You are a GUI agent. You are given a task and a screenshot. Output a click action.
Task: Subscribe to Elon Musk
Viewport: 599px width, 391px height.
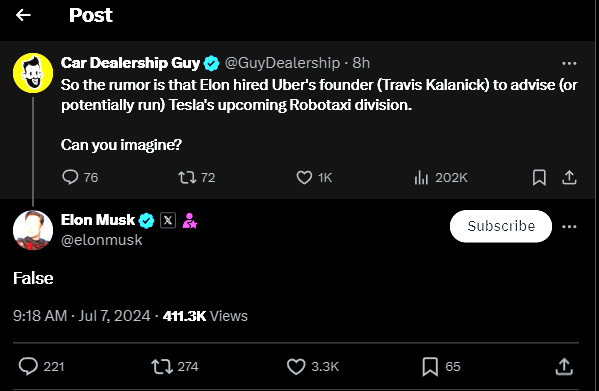(501, 226)
